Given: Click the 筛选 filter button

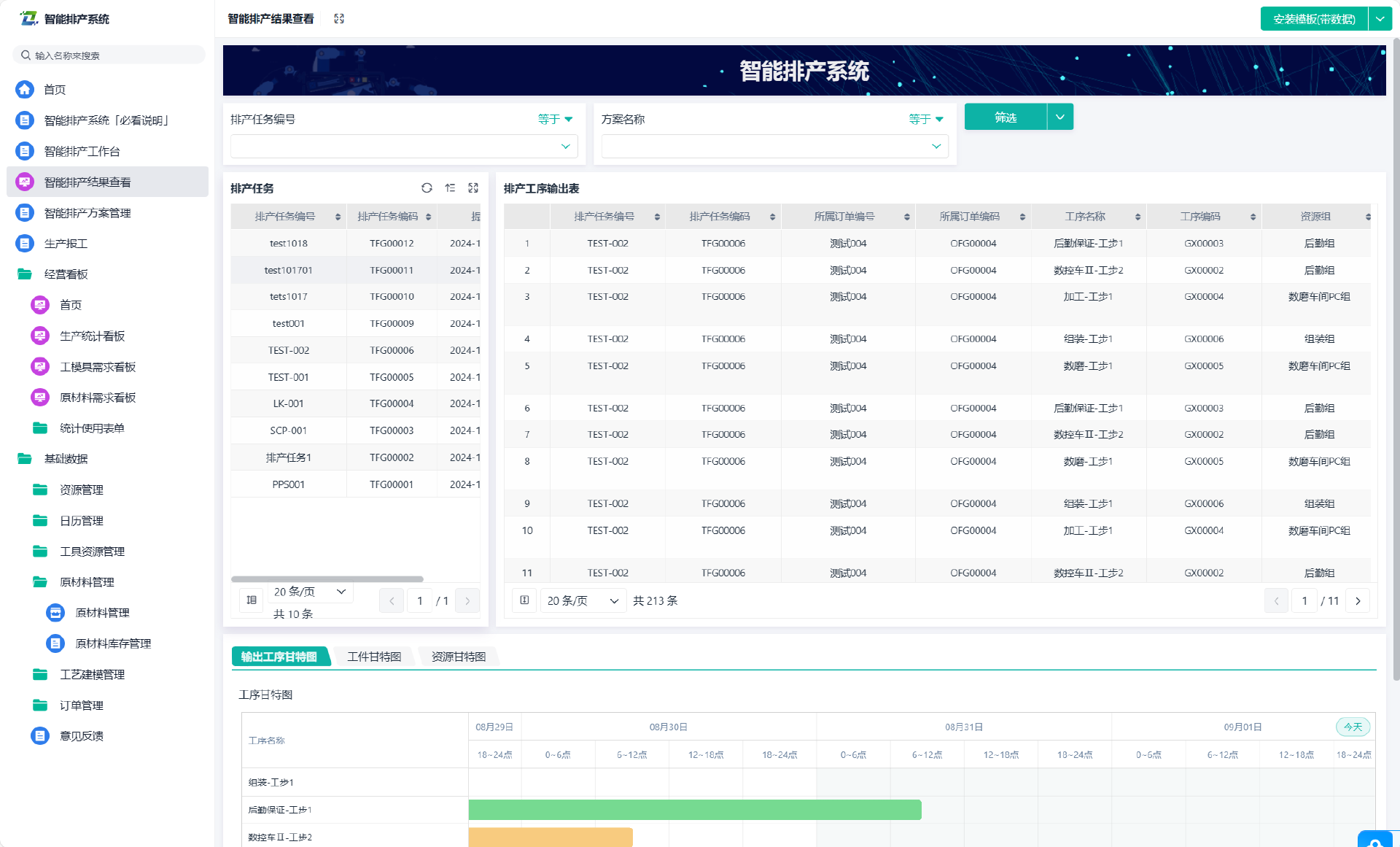Looking at the screenshot, I should coord(1006,117).
